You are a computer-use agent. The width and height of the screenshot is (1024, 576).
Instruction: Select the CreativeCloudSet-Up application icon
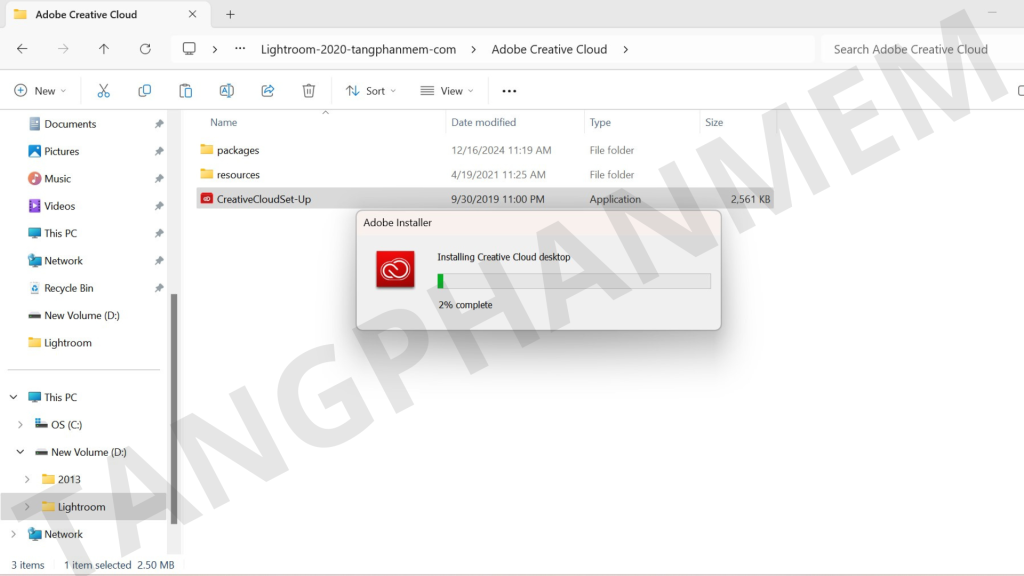click(206, 199)
